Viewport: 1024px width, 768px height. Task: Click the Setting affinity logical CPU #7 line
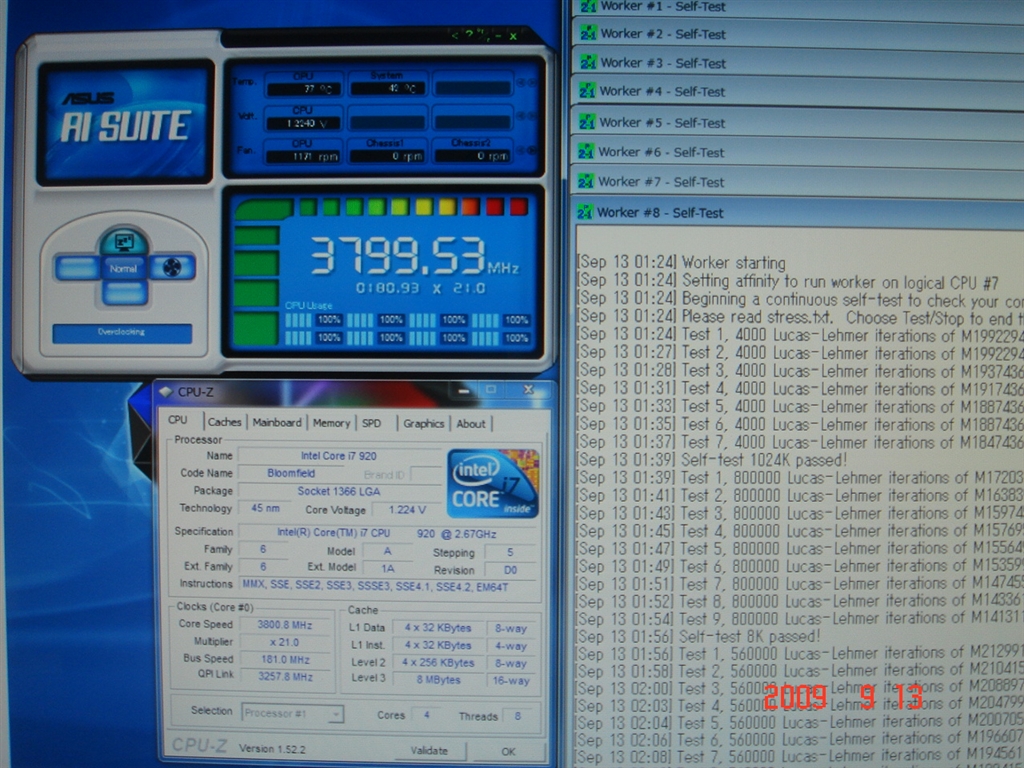(788, 281)
